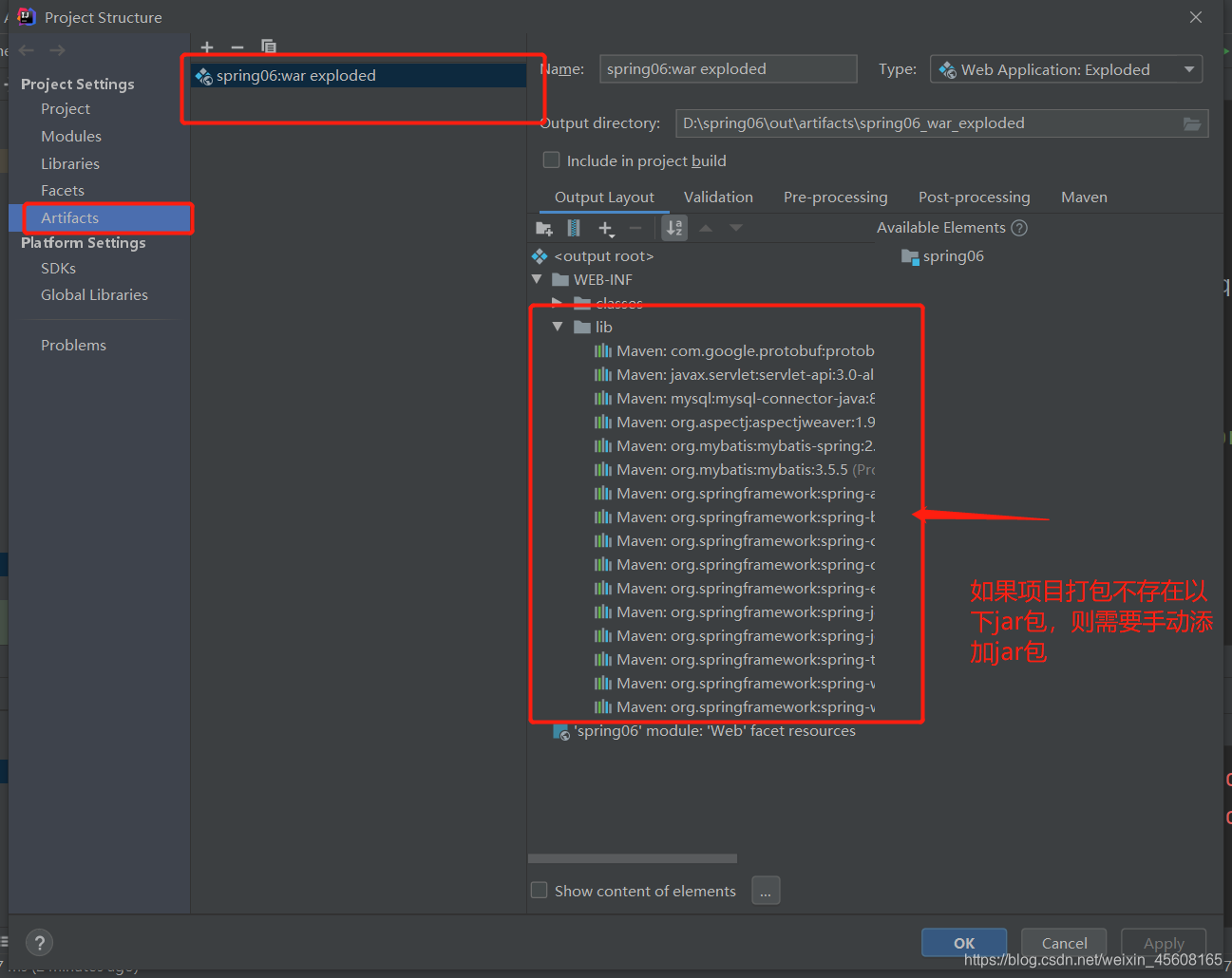Click the 'Web' facet resources icon
Image resolution: width=1232 pixels, height=978 pixels.
(561, 732)
